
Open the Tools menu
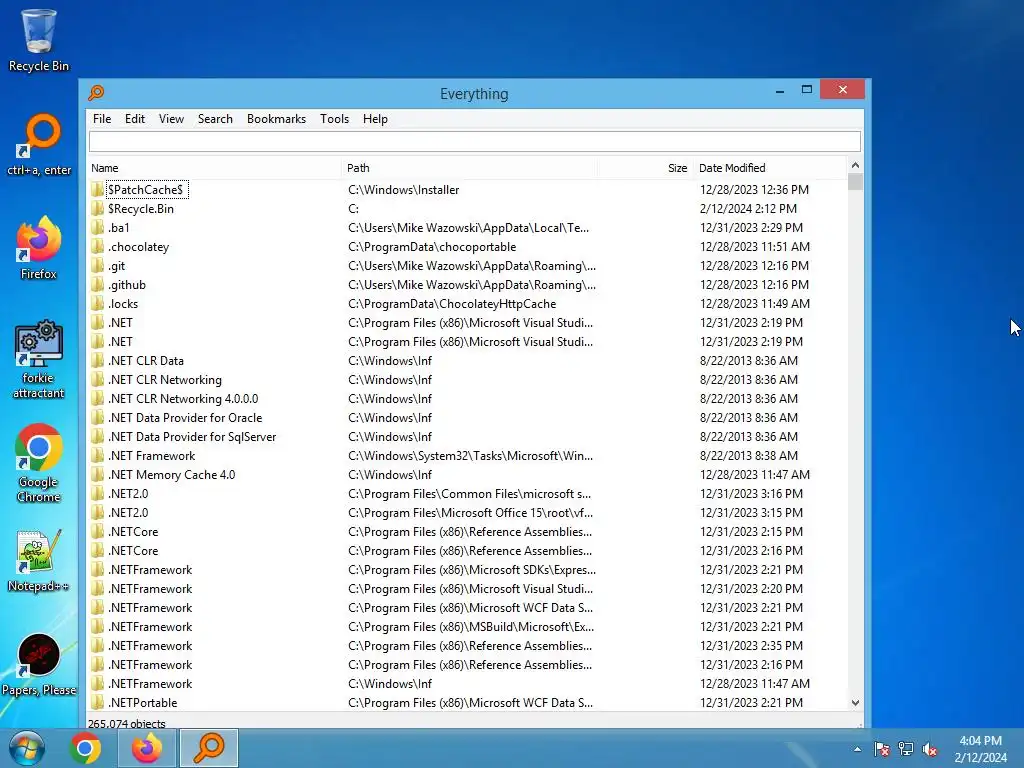(334, 119)
